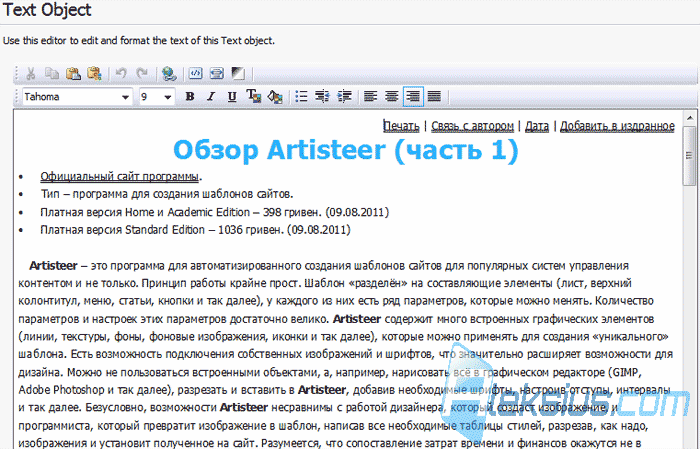Click the bullet line 'Тип – программа для создания шаблонов сайтов'
Screen dimensions: 700x449
point(167,194)
